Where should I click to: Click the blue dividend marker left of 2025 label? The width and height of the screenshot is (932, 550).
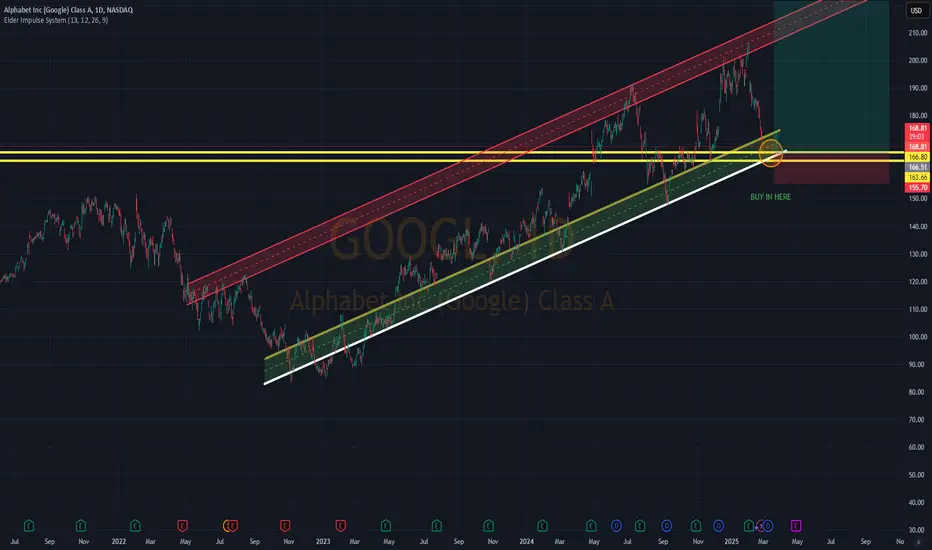(719, 526)
